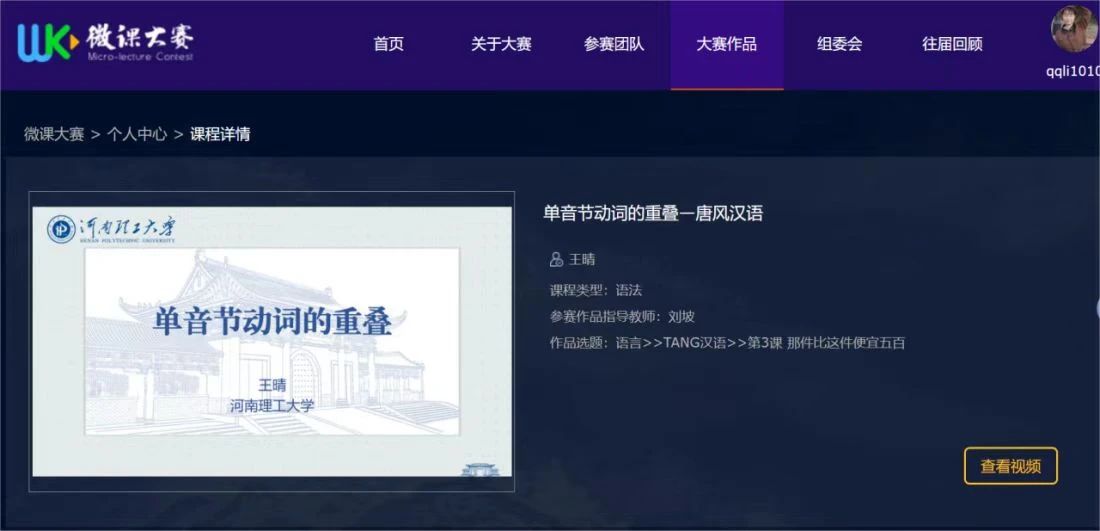
Task: Click the 作品选题 line with TANG汉语
Action: (727, 343)
